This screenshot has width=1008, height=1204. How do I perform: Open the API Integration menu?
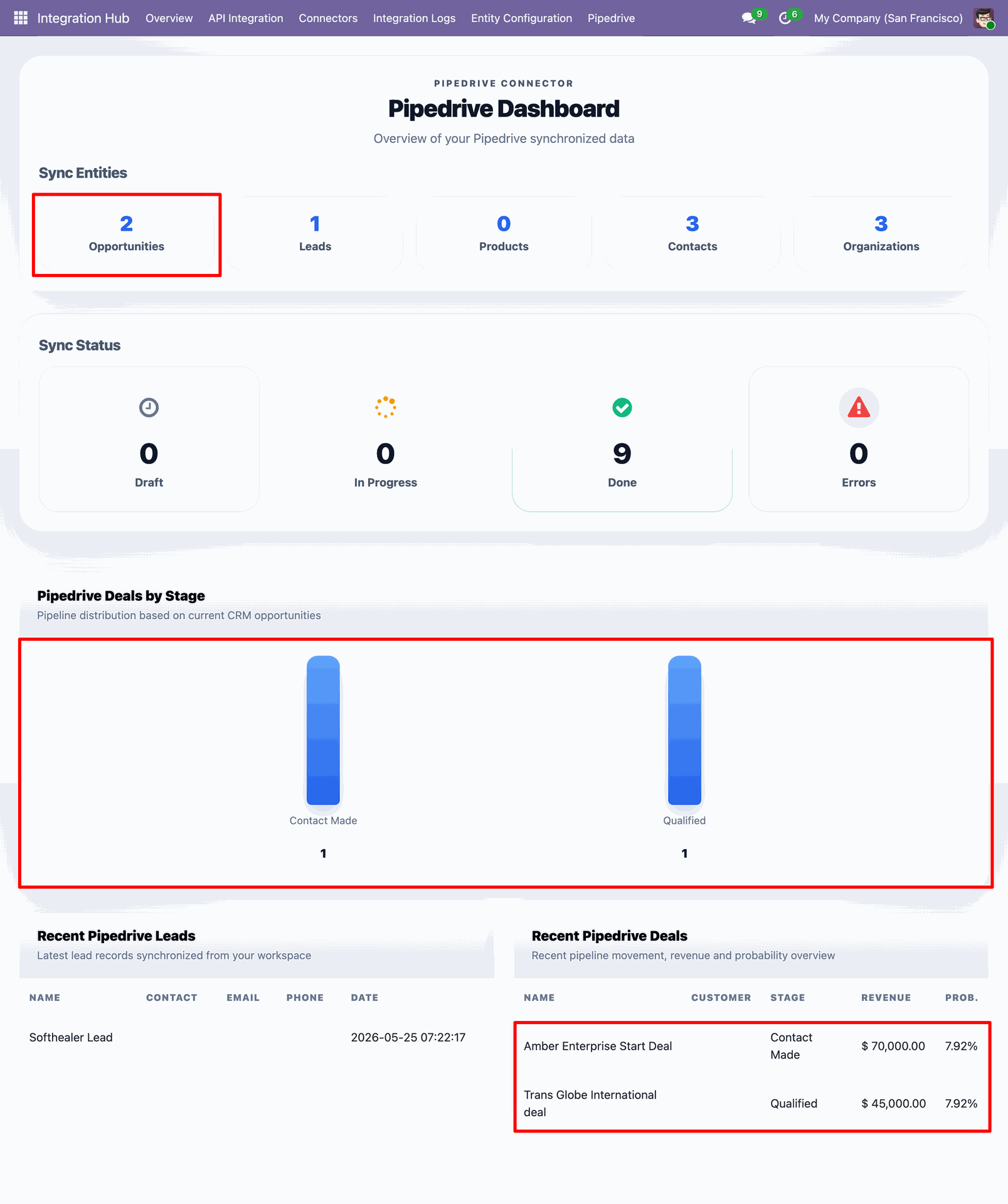click(246, 18)
